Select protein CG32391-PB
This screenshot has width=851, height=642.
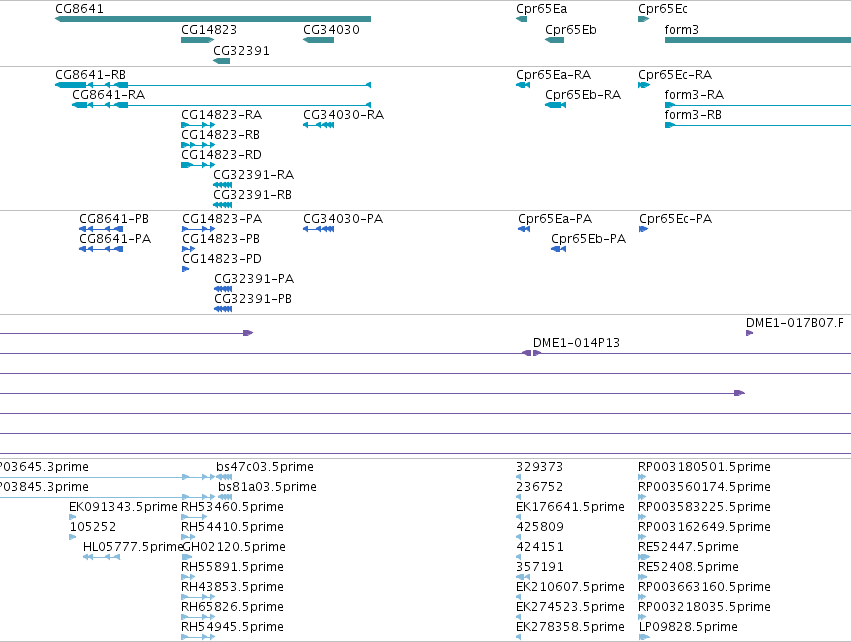coord(223,309)
